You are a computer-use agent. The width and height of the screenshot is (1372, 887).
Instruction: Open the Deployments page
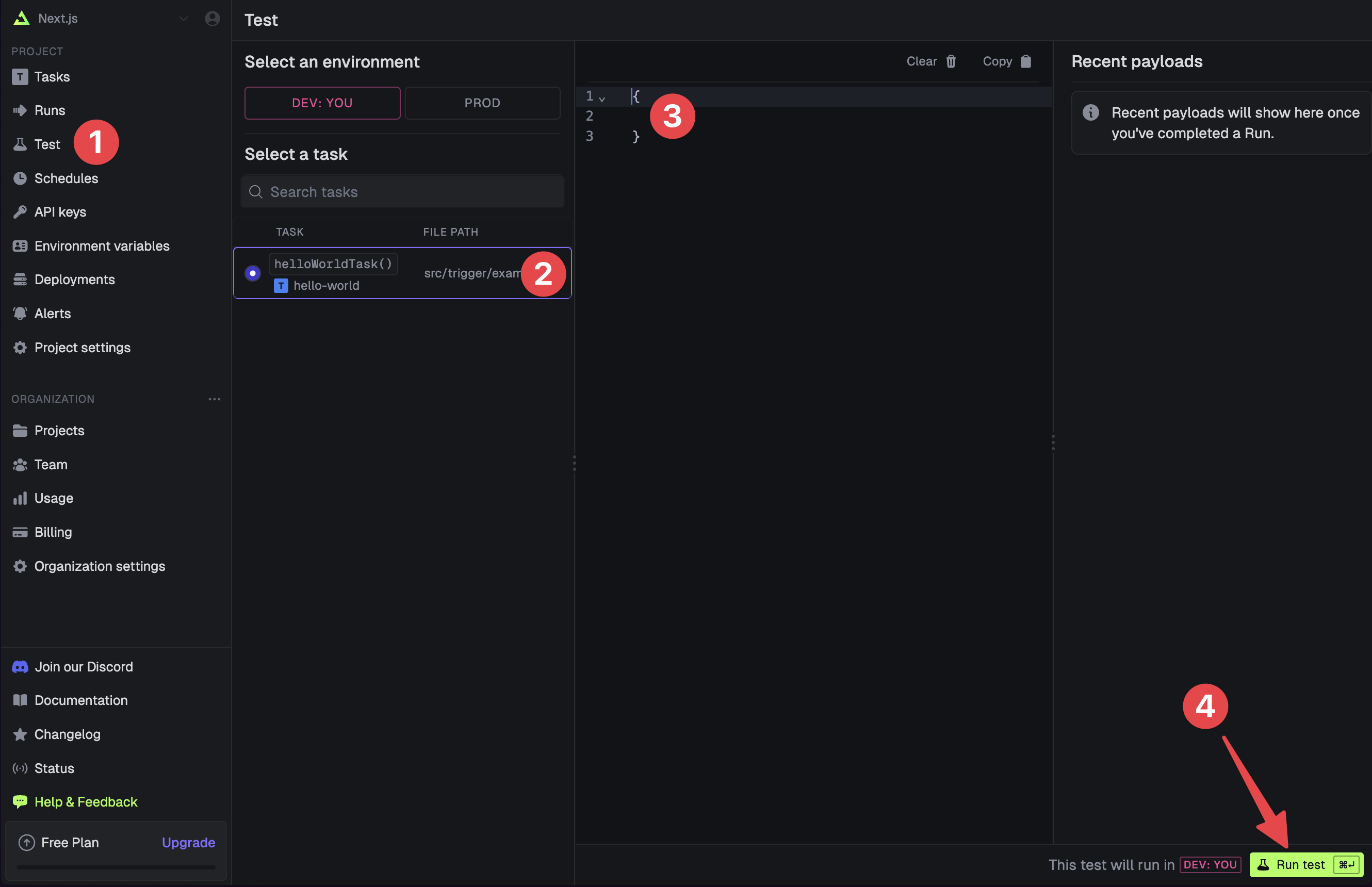coord(74,280)
